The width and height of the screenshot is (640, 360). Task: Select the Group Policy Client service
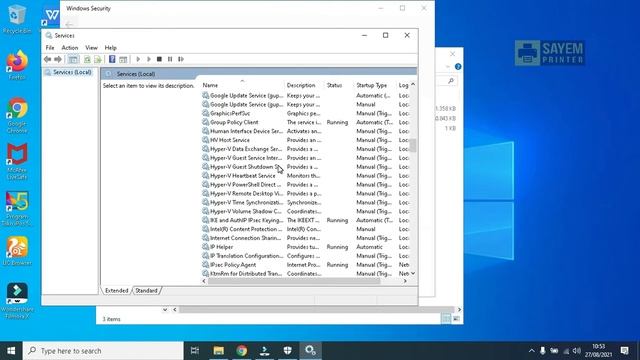tap(306, 122)
